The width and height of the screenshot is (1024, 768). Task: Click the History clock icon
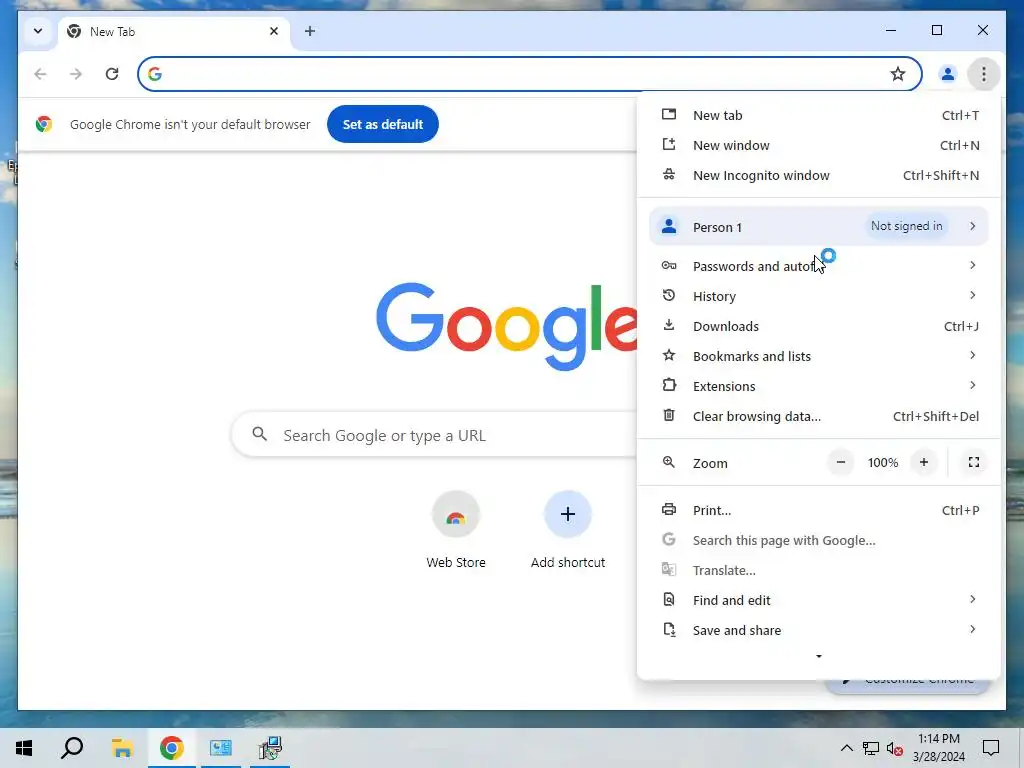click(x=669, y=295)
